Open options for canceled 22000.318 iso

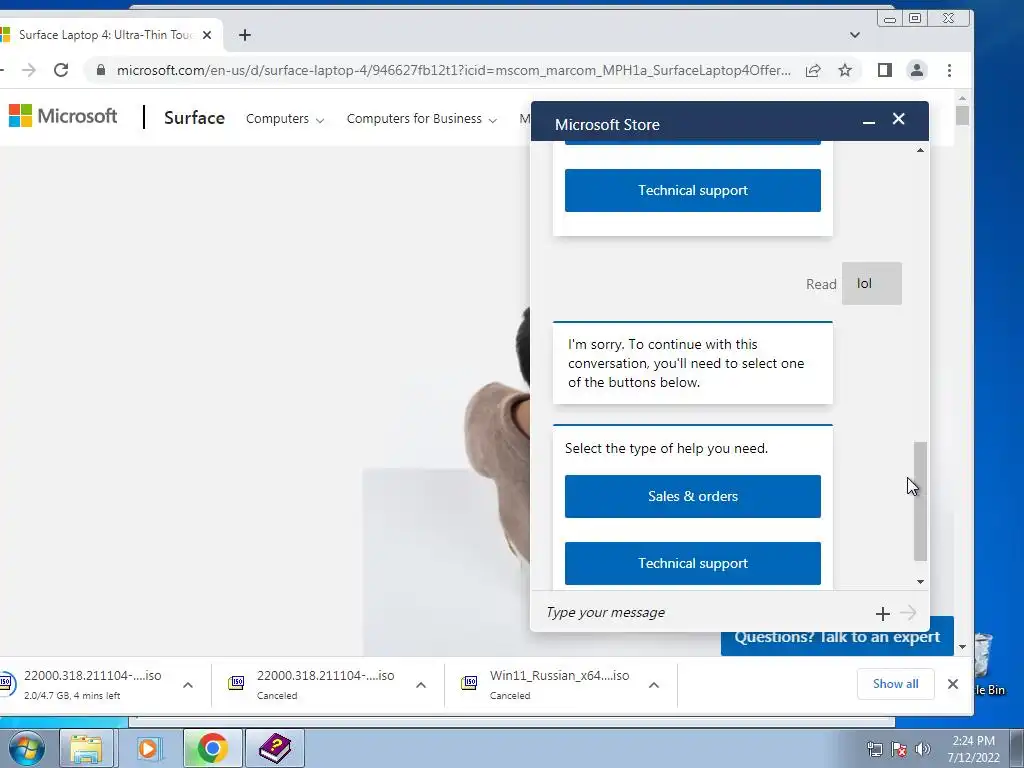pyautogui.click(x=421, y=685)
